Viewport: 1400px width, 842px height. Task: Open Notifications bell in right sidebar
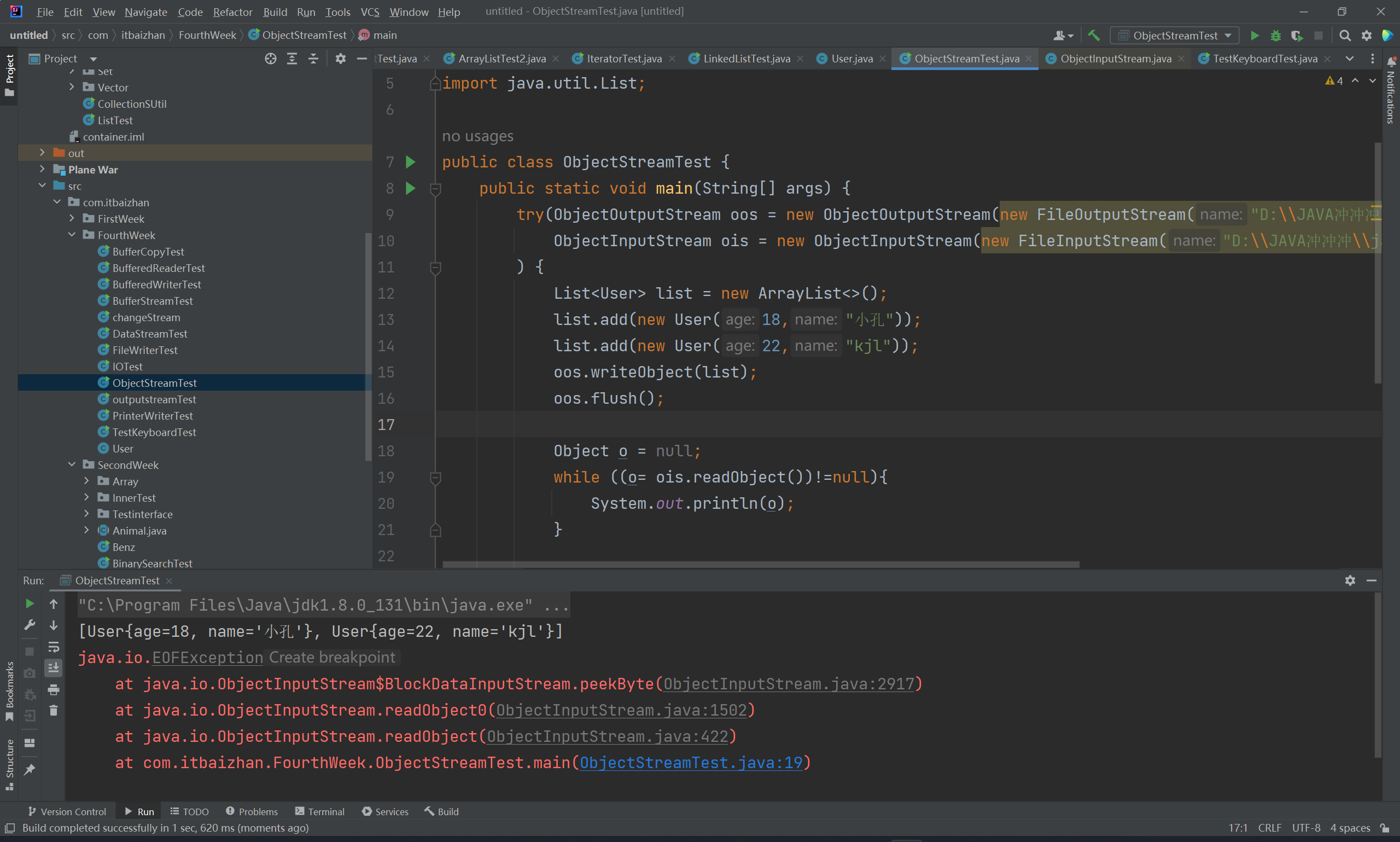coord(1391,61)
